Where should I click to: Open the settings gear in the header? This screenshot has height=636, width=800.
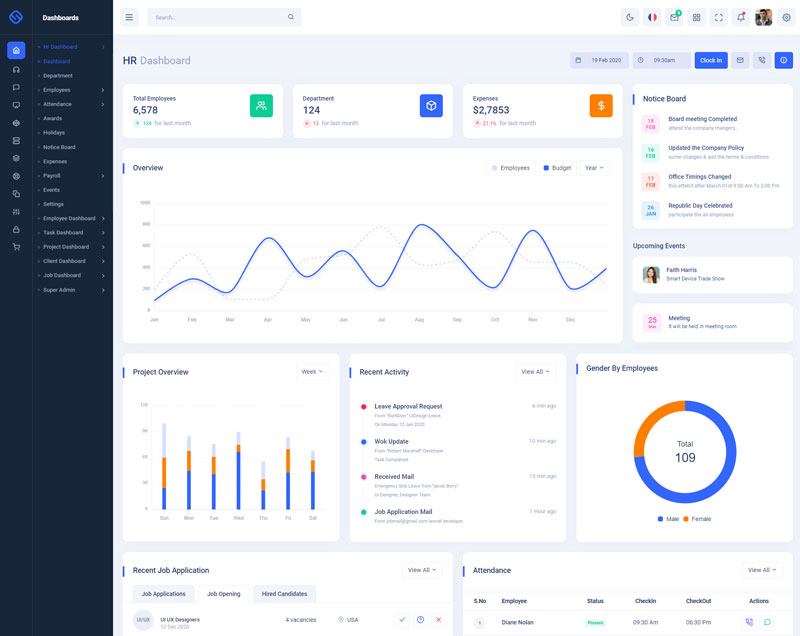click(x=786, y=17)
